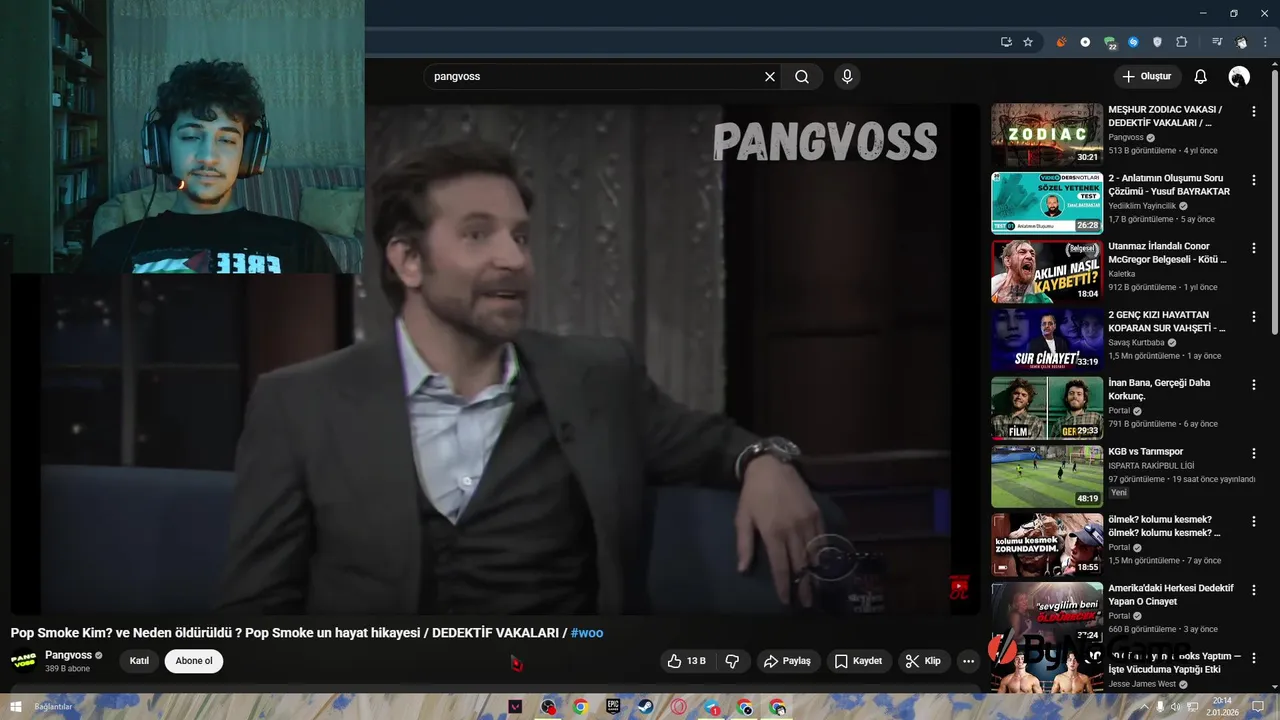
Task: Open the chat extension with badge 22
Action: tap(1110, 43)
